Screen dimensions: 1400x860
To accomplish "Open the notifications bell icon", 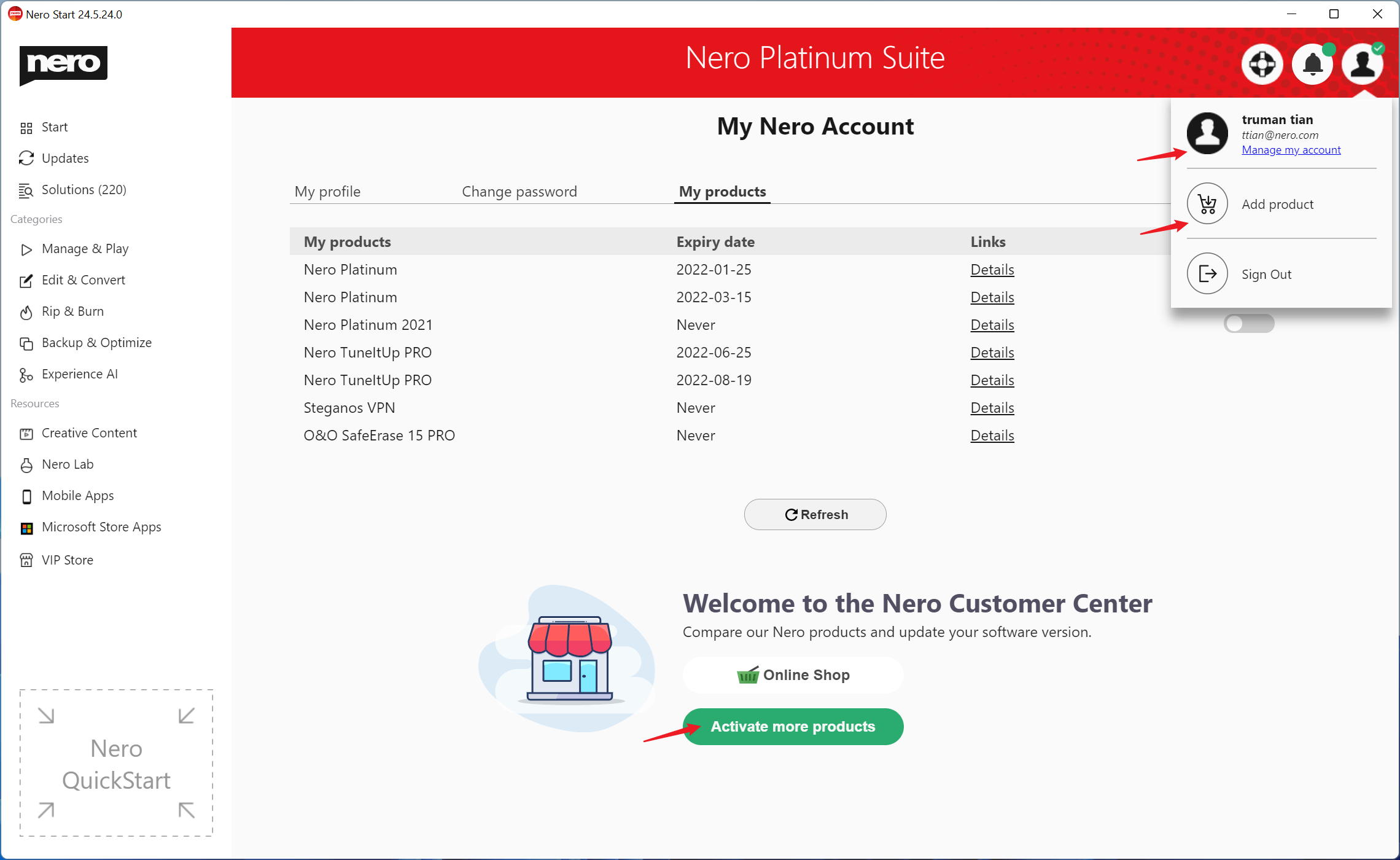I will [x=1312, y=64].
